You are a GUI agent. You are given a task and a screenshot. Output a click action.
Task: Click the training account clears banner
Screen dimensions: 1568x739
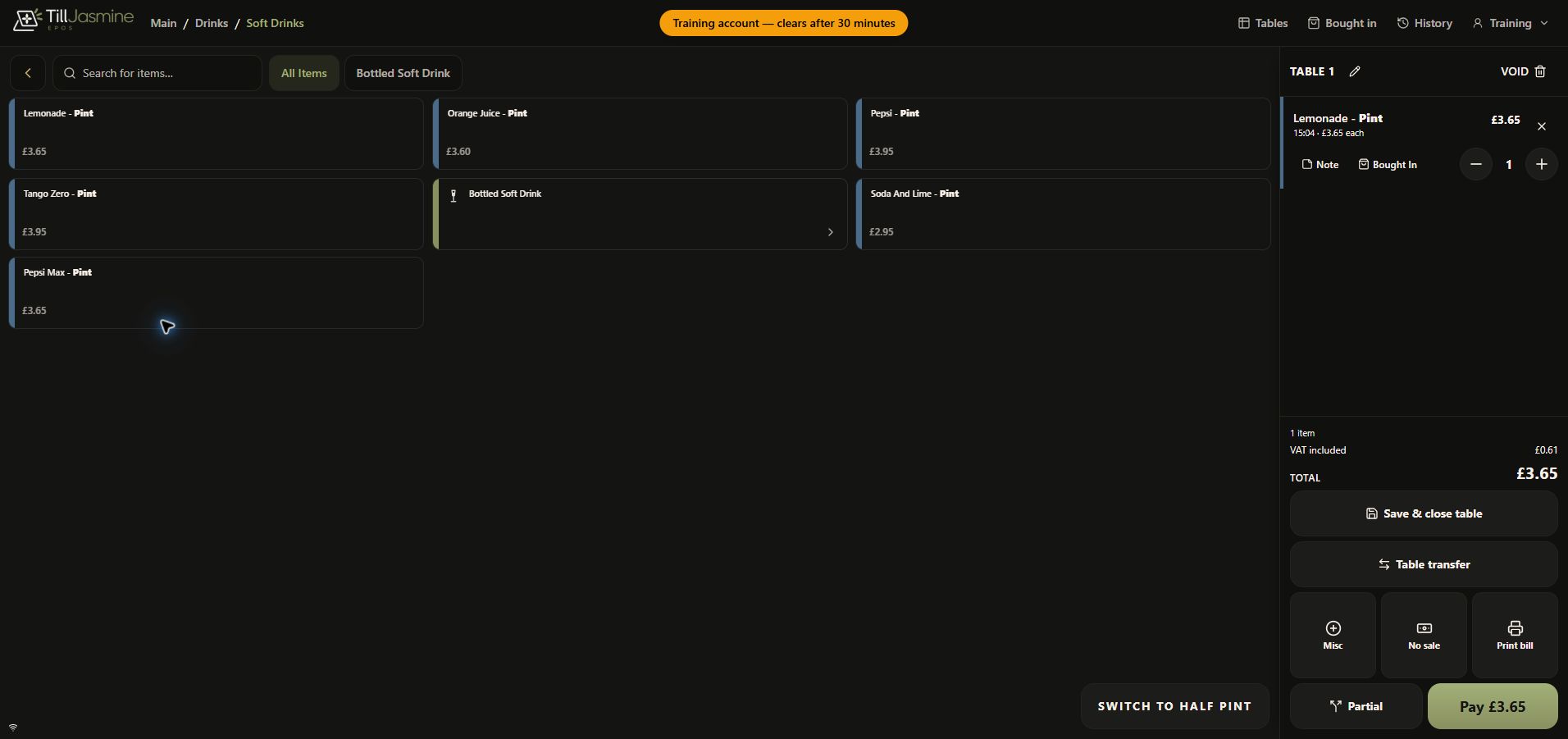[783, 23]
